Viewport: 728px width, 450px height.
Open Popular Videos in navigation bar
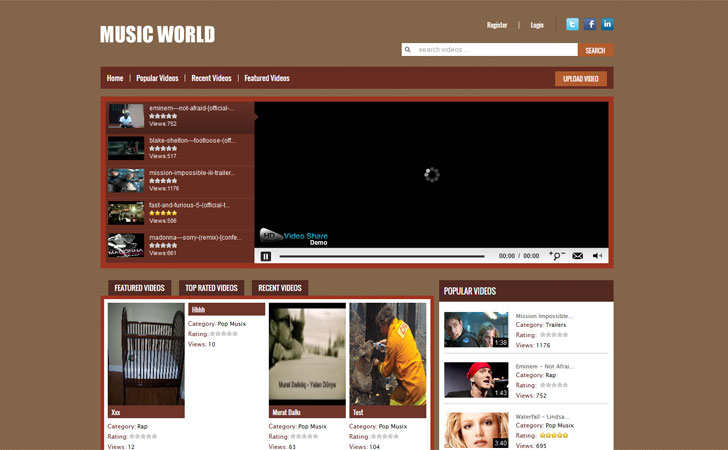click(157, 78)
